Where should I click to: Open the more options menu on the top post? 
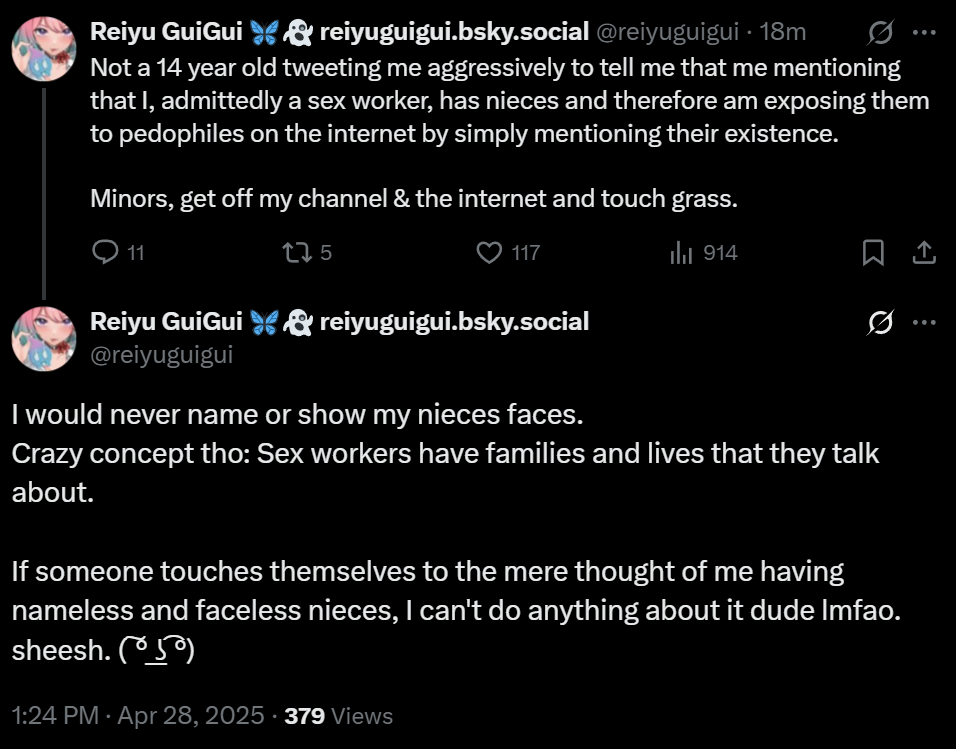[x=924, y=33]
